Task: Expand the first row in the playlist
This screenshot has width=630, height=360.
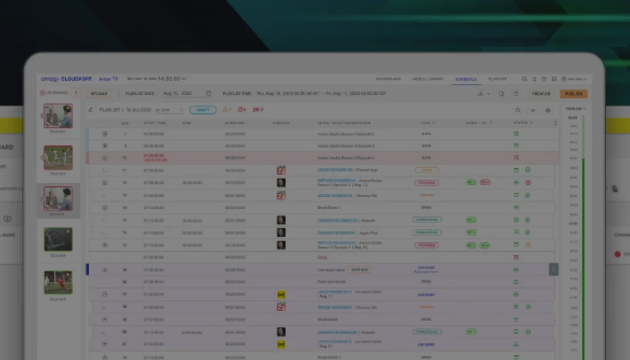Action: [105, 134]
